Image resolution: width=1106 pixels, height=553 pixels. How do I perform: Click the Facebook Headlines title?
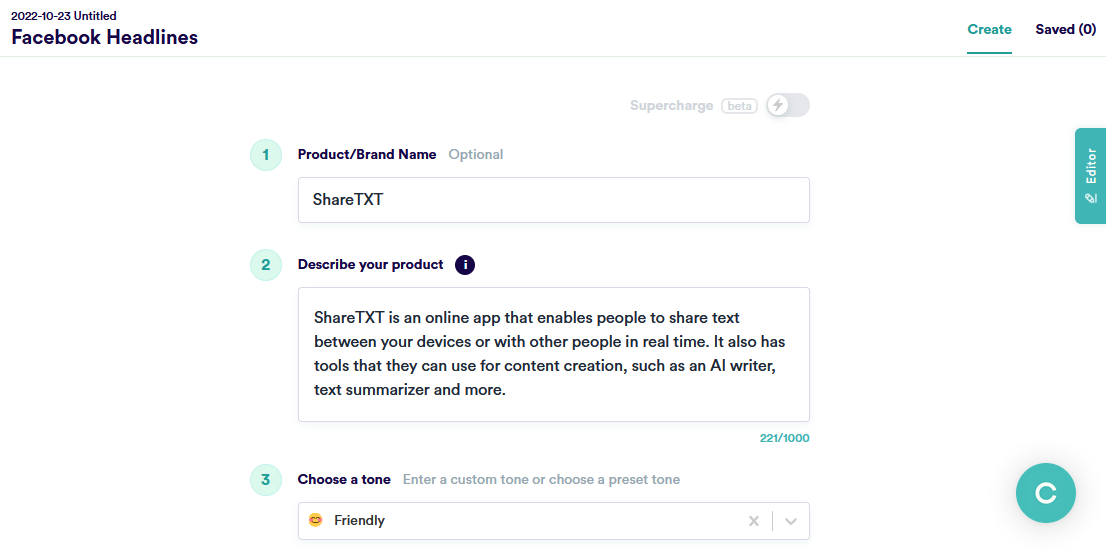coord(105,38)
